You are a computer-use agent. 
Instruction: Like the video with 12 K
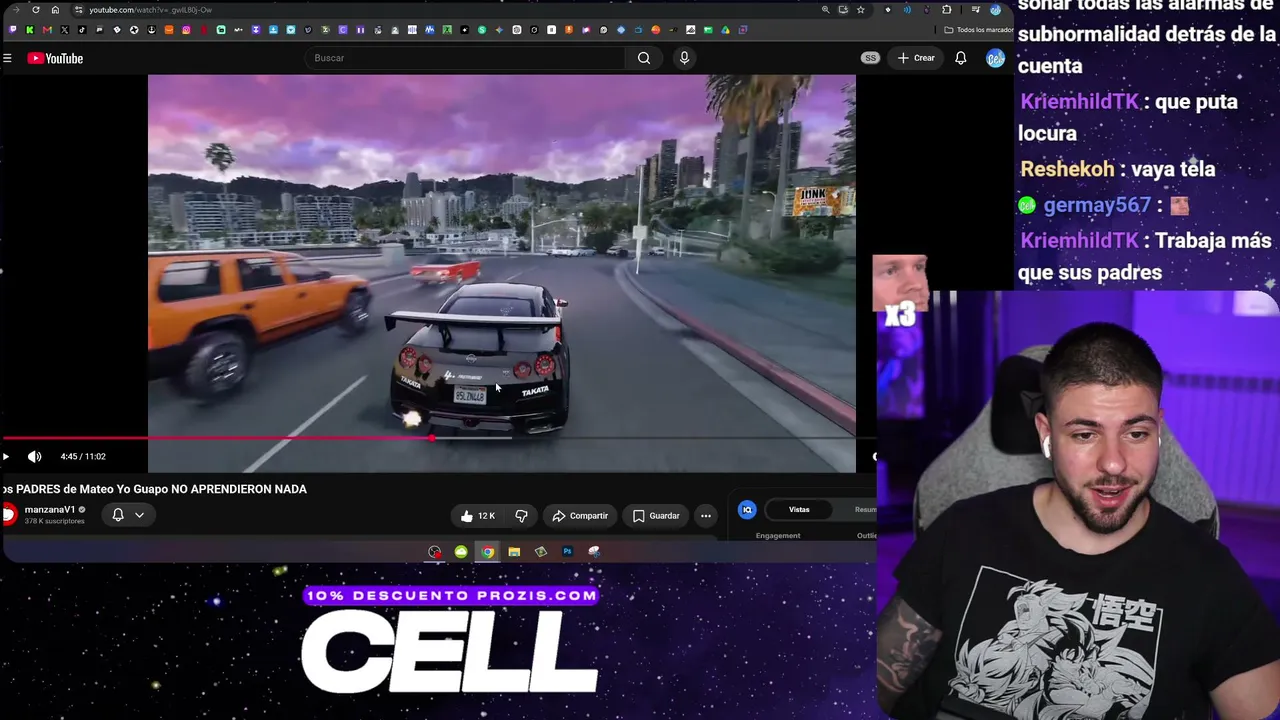478,516
